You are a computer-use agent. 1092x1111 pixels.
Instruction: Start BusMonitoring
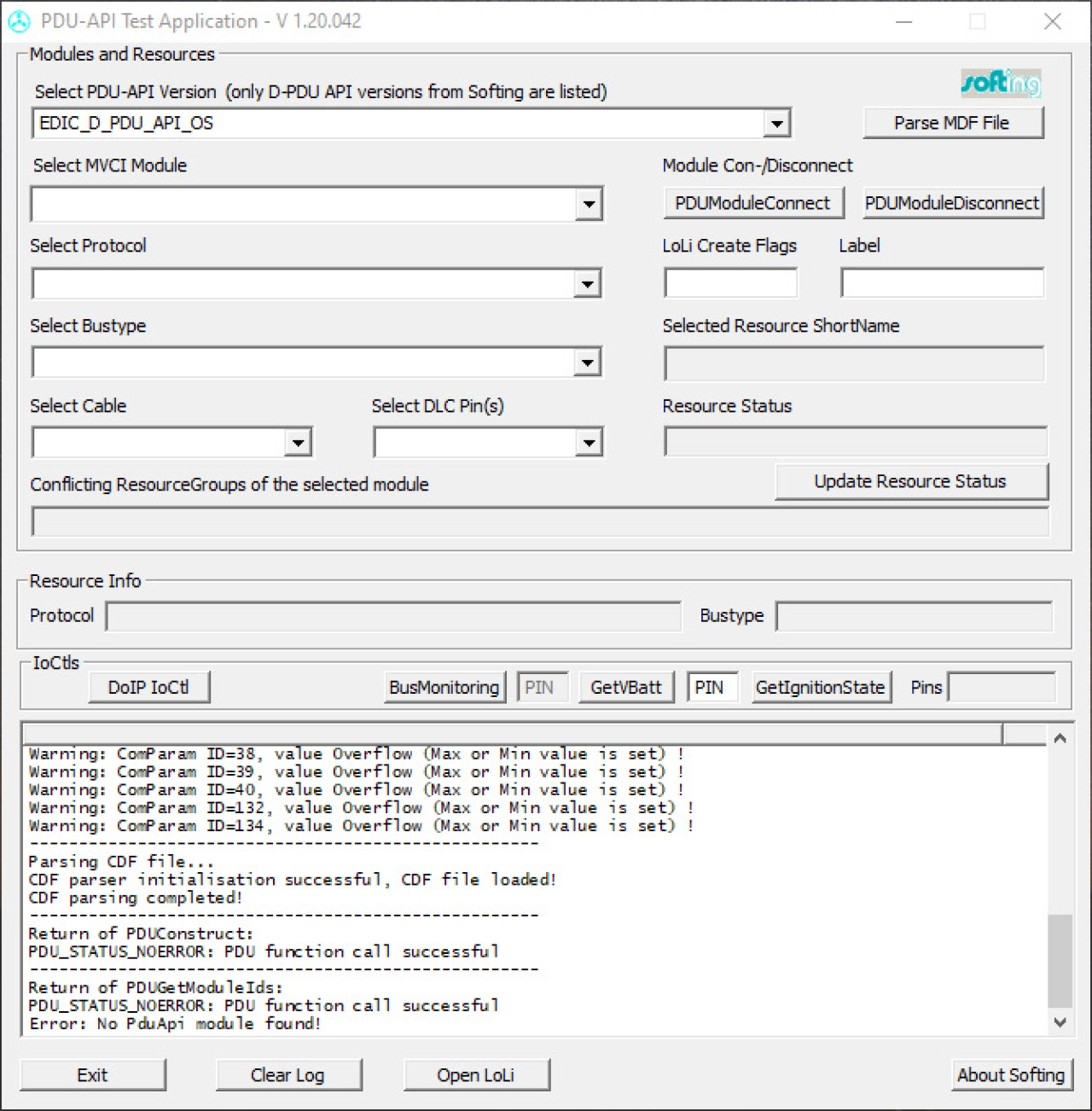point(444,687)
